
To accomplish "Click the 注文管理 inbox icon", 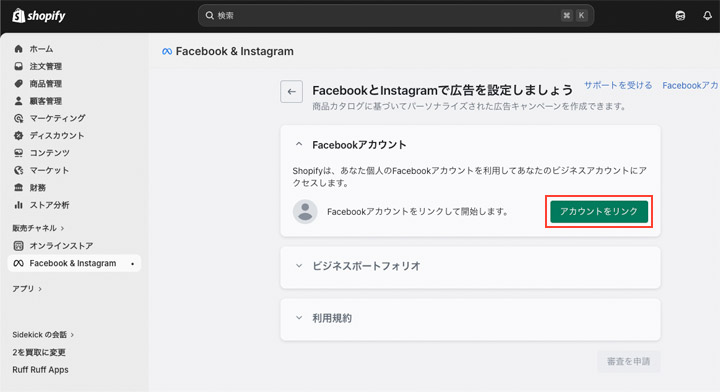I will [x=18, y=66].
